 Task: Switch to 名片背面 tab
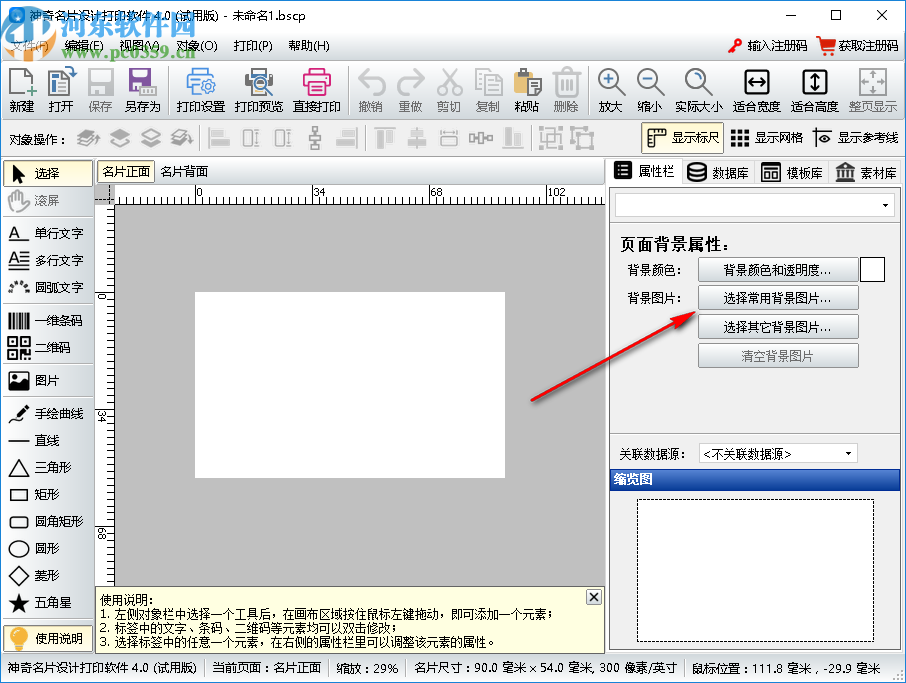184,172
